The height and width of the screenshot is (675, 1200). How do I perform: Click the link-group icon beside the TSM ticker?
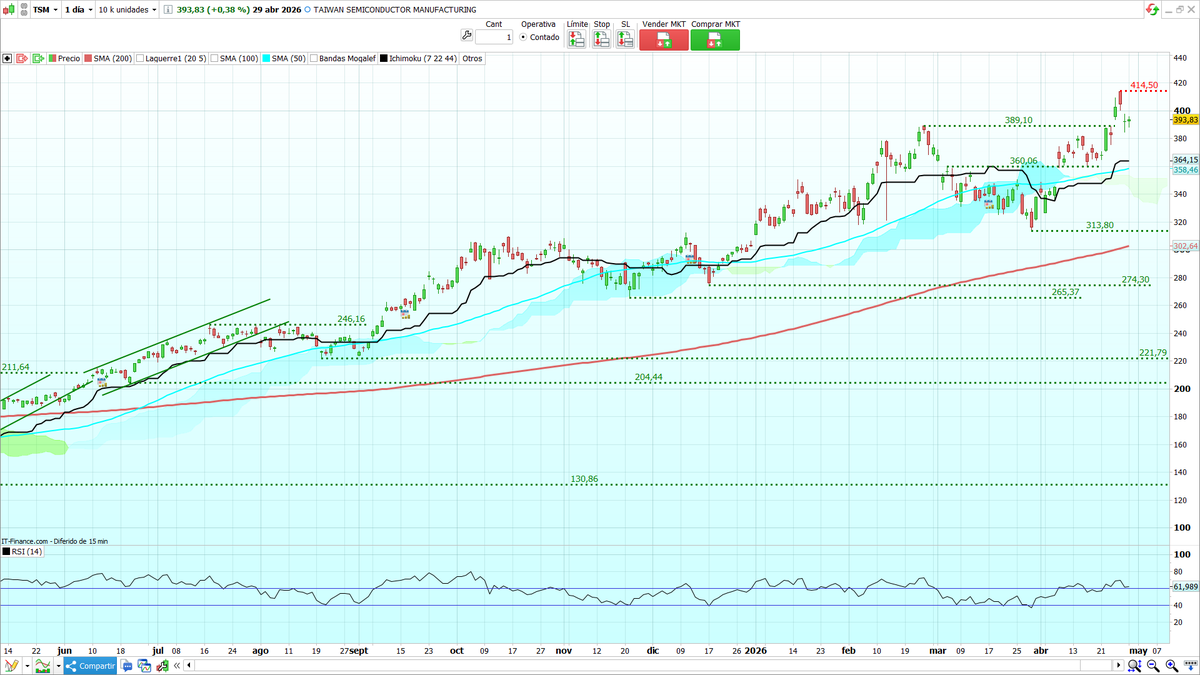(x=23, y=9)
